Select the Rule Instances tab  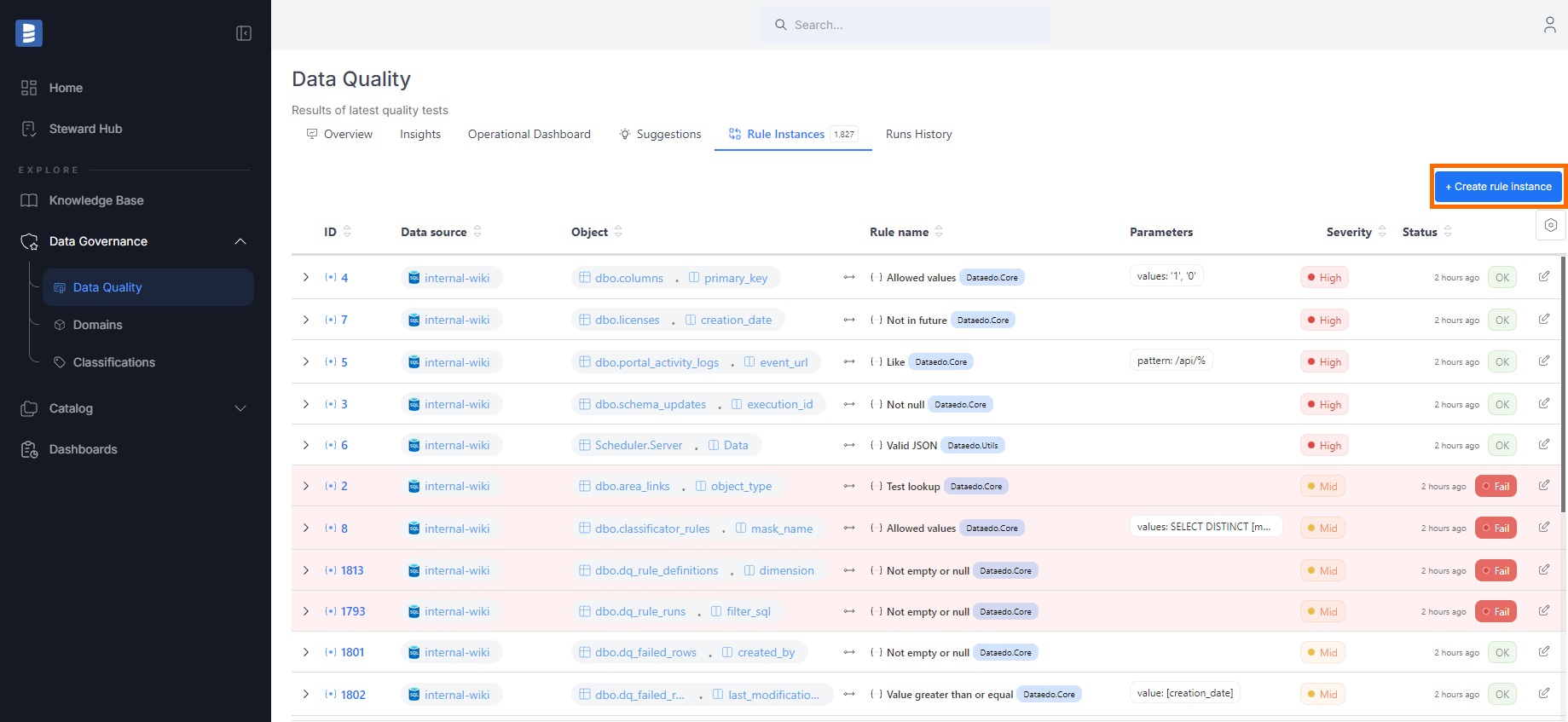(x=792, y=134)
